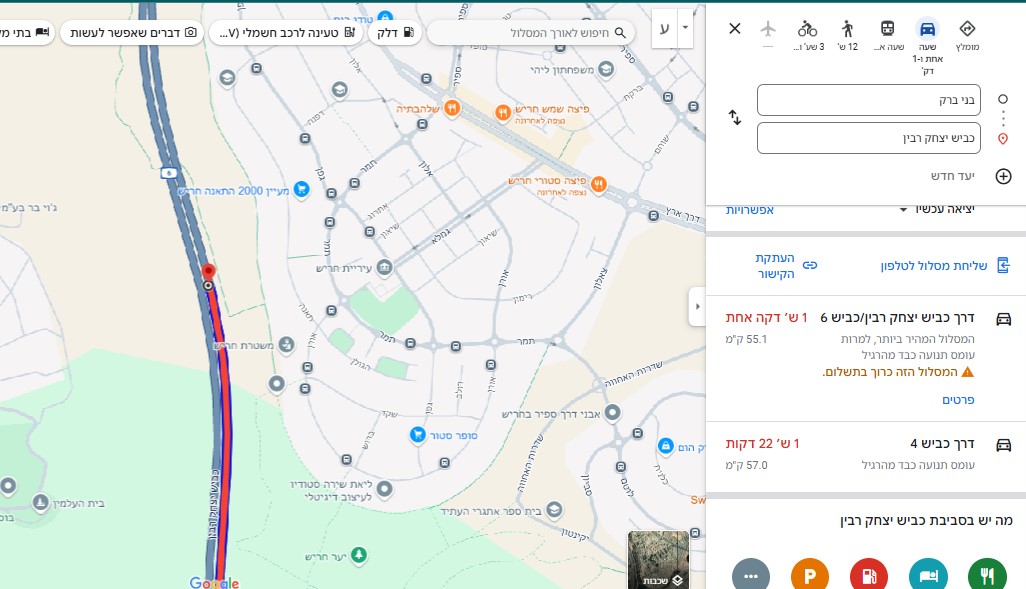
Task: Open the dropdown arrow beside ע
Action: pos(685,28)
